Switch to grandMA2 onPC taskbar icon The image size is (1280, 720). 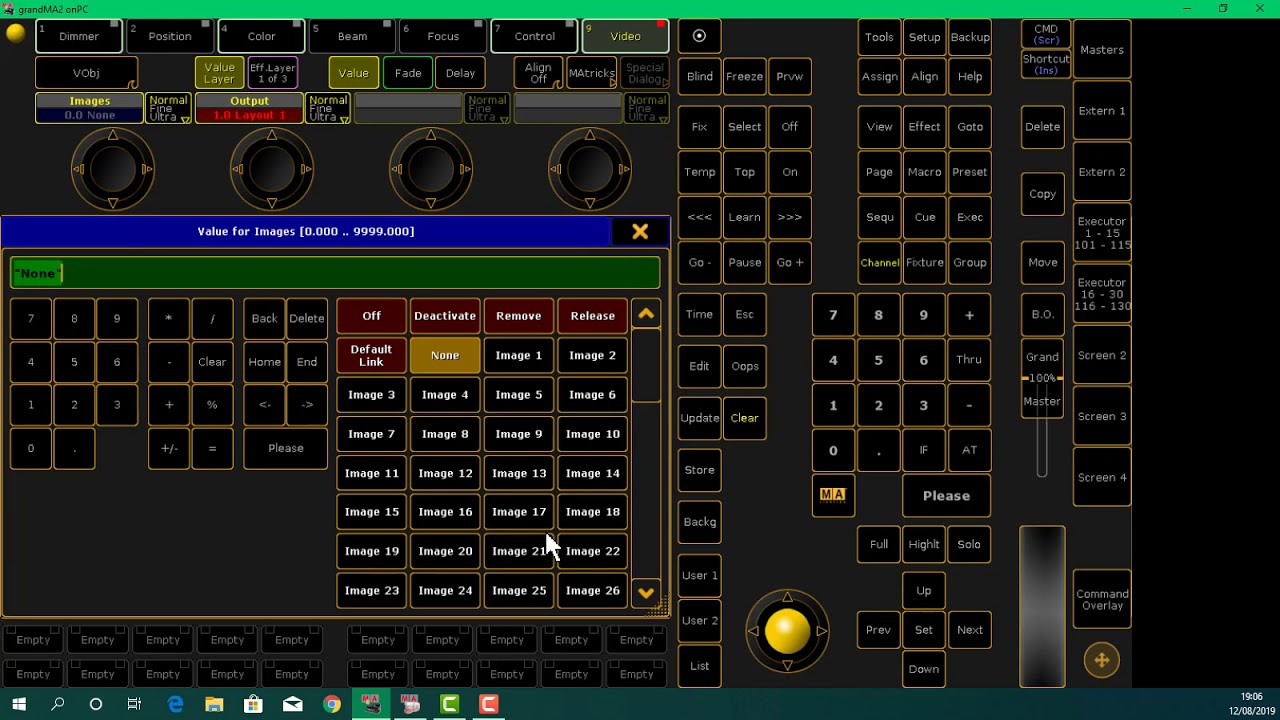[x=371, y=704]
